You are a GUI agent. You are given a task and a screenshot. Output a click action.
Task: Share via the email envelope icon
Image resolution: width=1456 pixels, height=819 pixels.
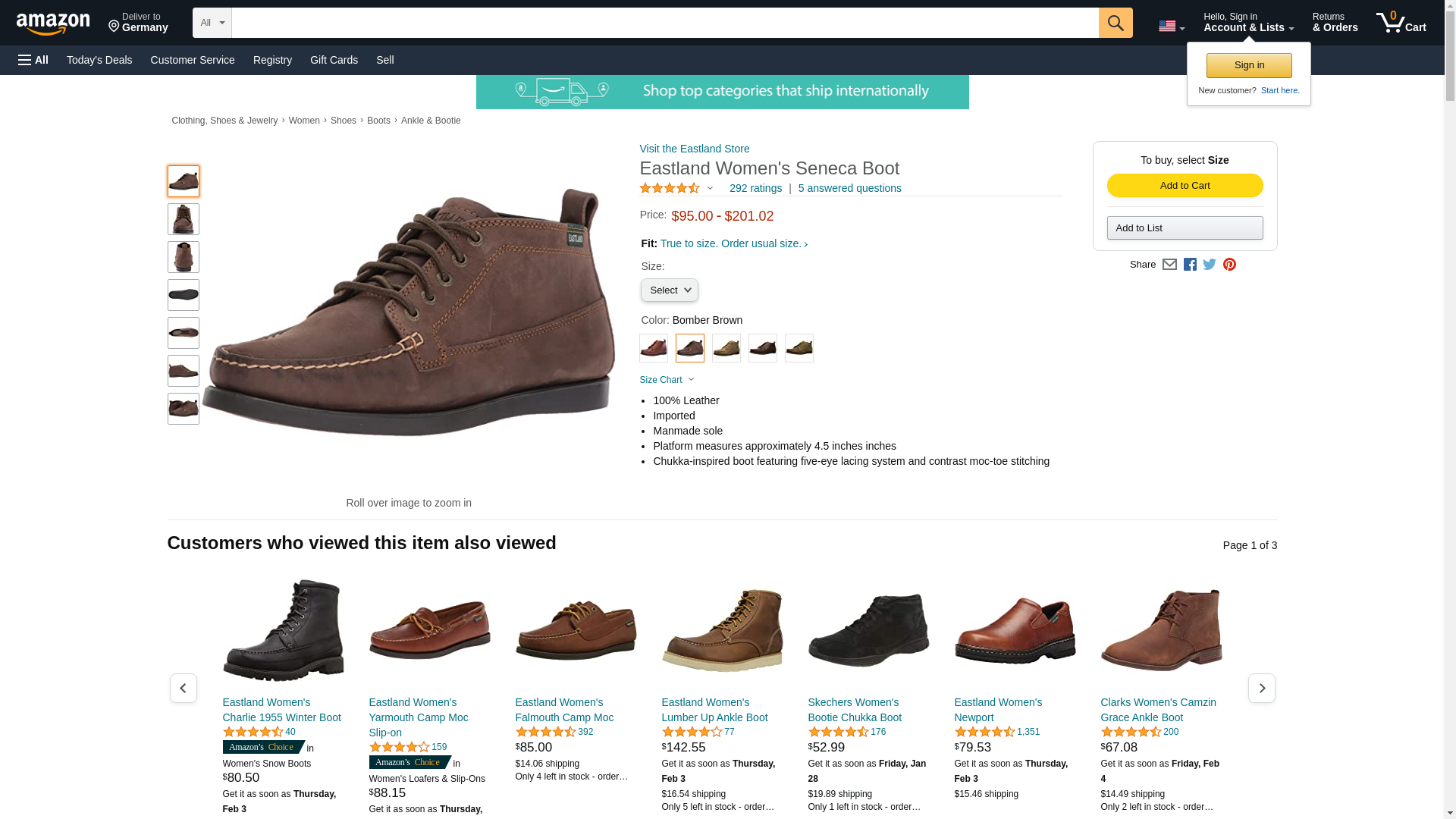coord(1169,265)
